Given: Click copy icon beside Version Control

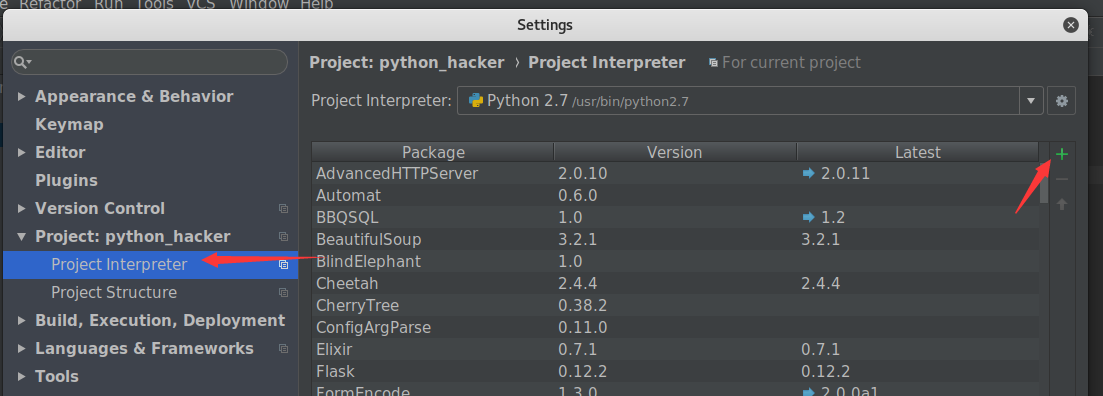Looking at the screenshot, I should point(283,209).
